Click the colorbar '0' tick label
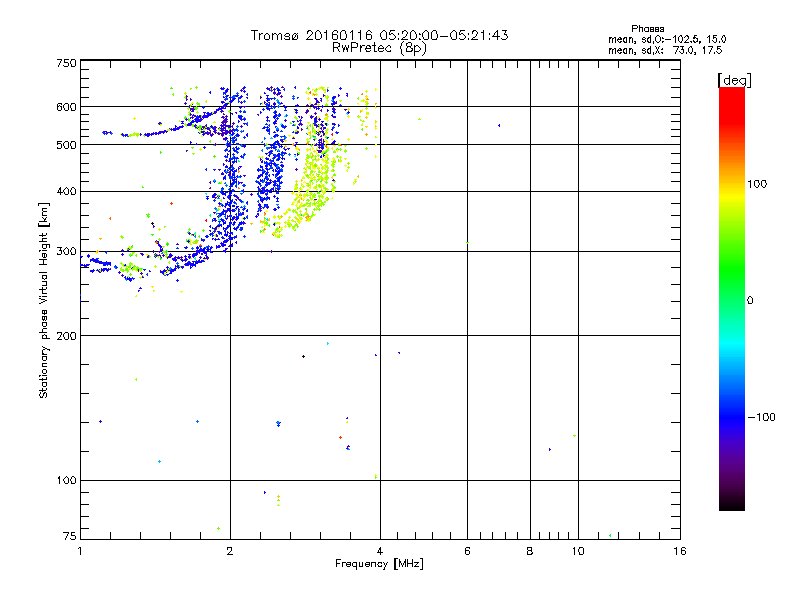The image size is (800, 600). (x=749, y=301)
